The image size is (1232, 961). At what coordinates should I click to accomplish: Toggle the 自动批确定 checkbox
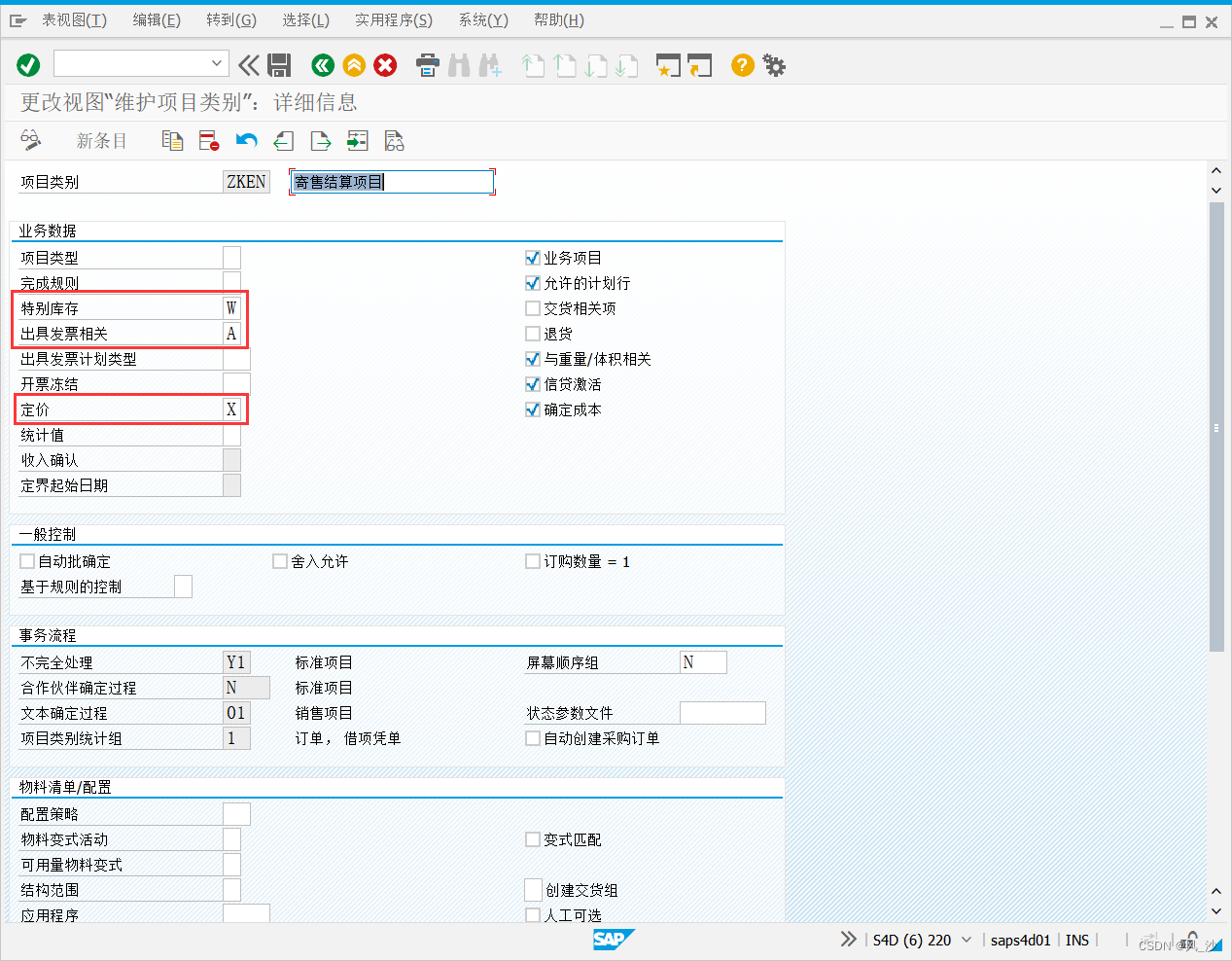point(25,560)
